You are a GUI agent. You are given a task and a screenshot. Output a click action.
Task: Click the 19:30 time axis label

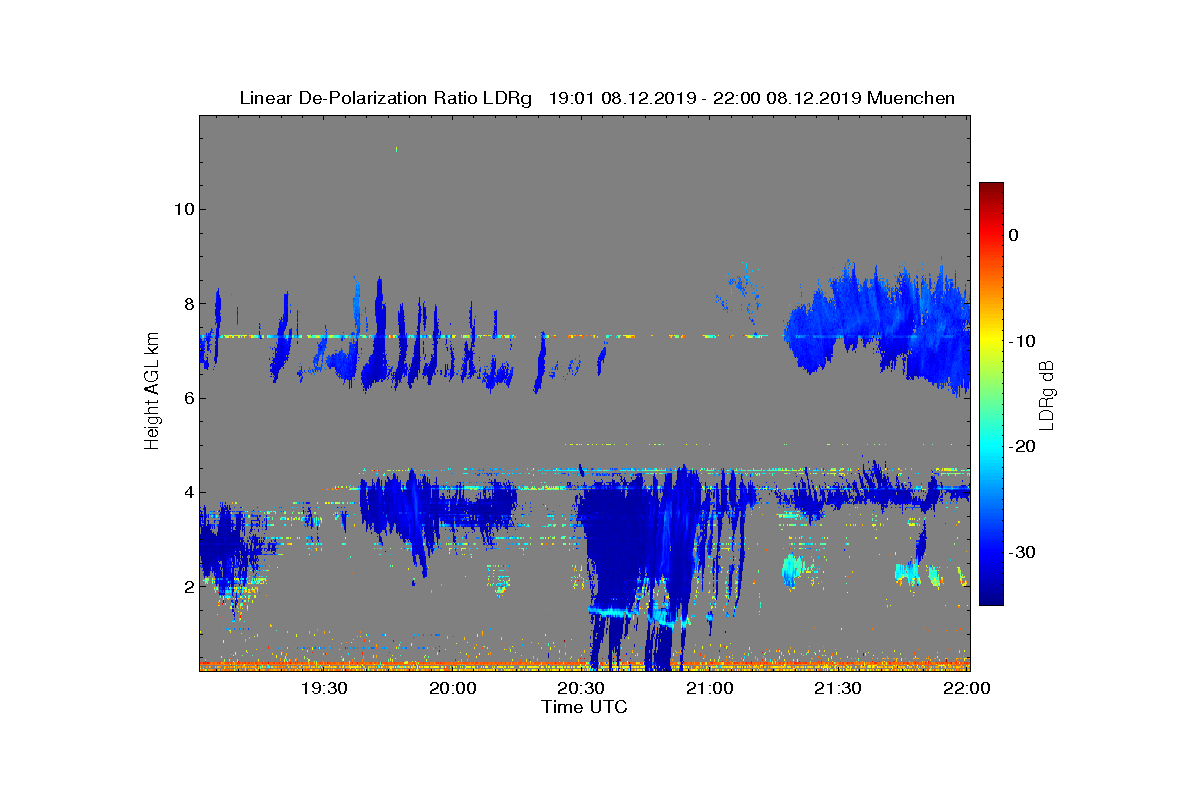pyautogui.click(x=324, y=688)
